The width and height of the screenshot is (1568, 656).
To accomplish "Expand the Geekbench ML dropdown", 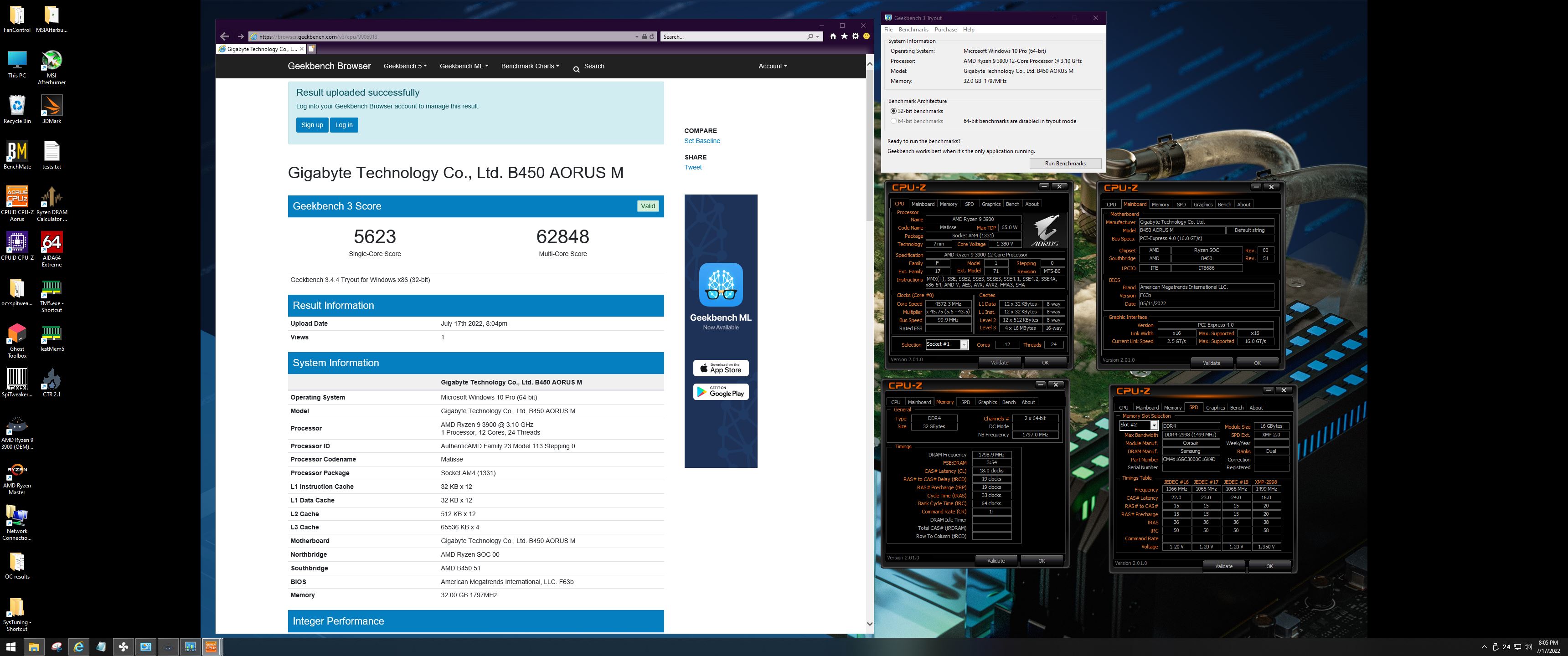I will pyautogui.click(x=464, y=67).
